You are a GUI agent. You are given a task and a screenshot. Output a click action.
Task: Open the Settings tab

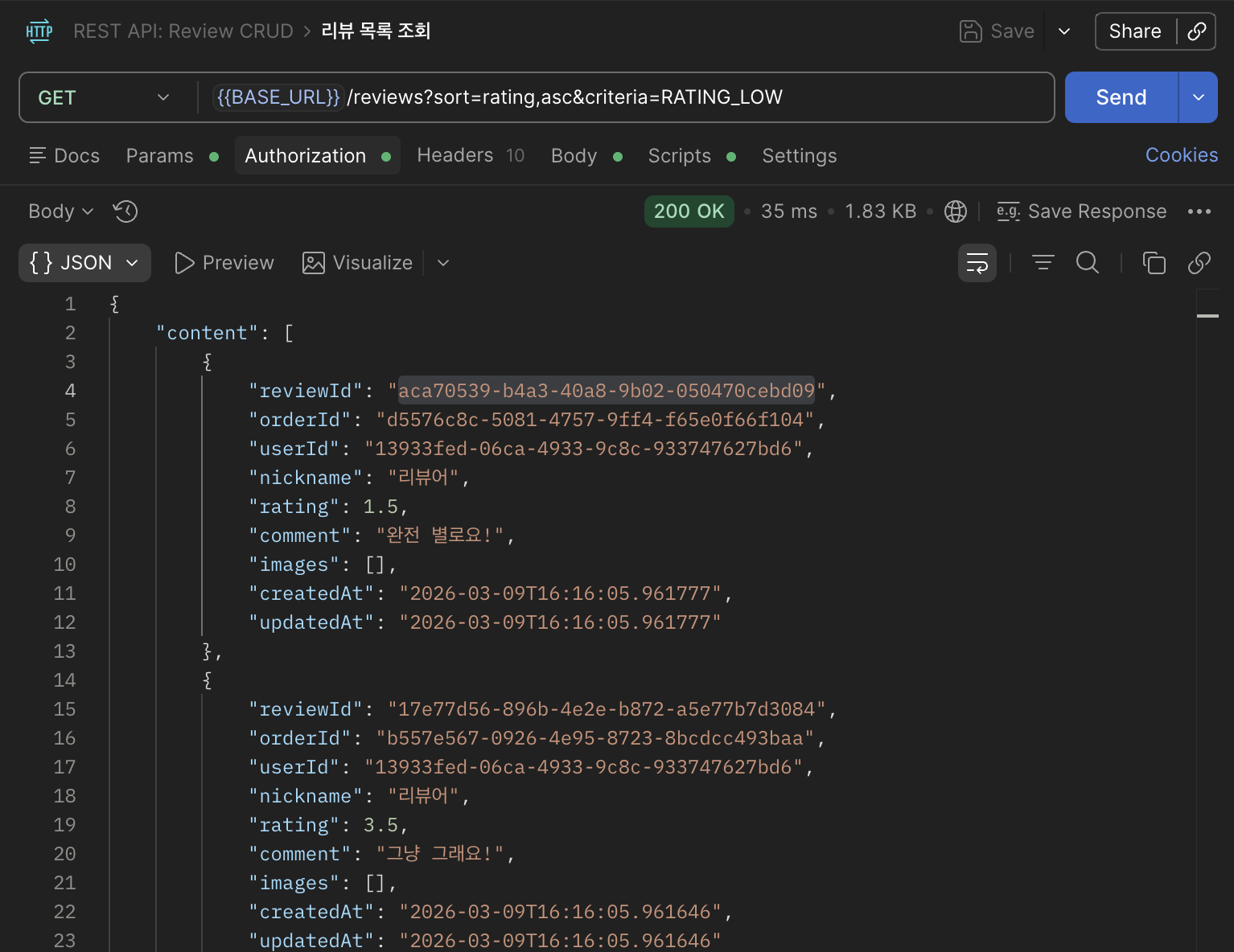(800, 156)
